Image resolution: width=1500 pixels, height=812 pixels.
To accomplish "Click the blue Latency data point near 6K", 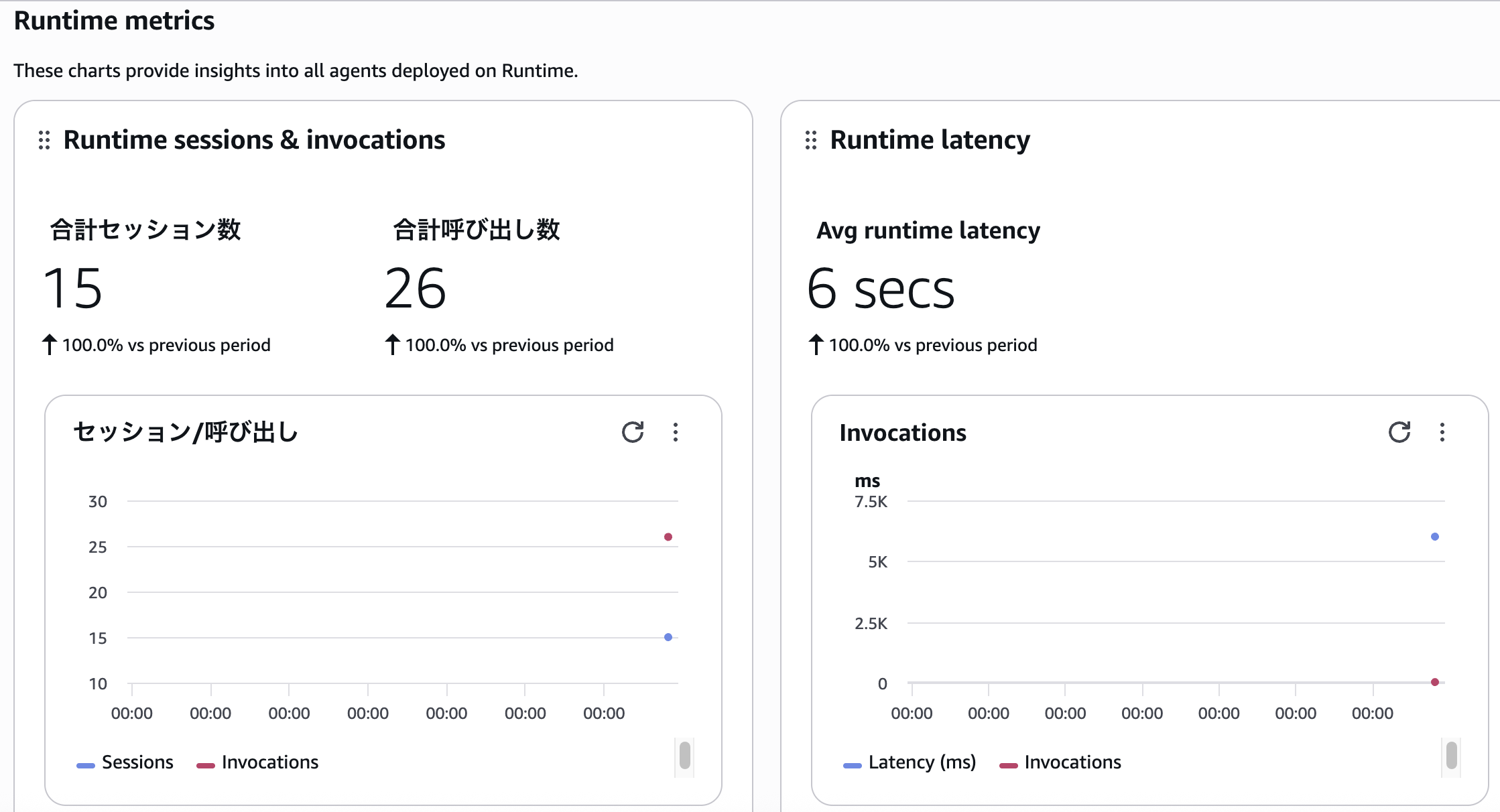I will coord(1434,537).
